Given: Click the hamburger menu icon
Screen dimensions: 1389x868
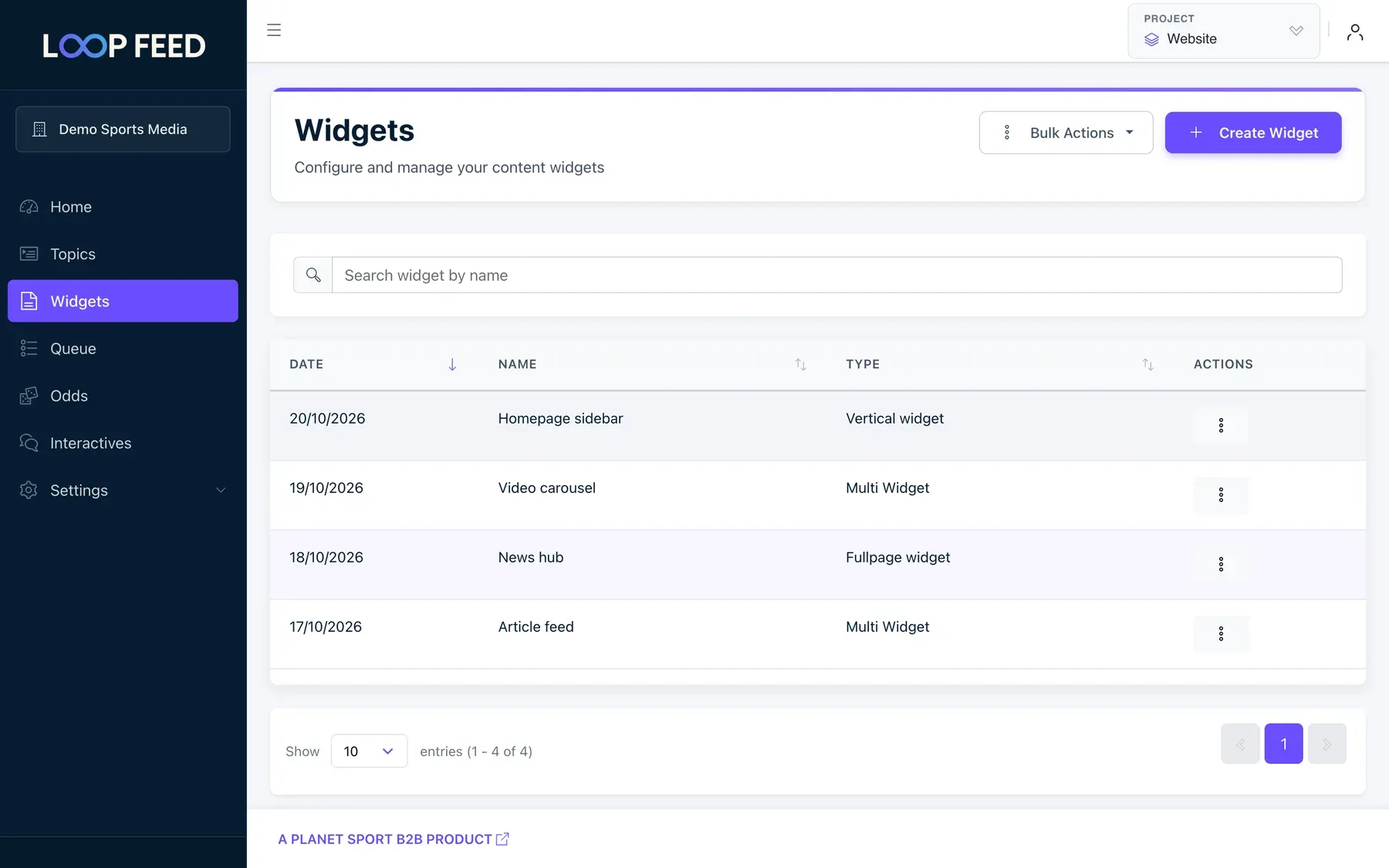Looking at the screenshot, I should click(x=274, y=30).
